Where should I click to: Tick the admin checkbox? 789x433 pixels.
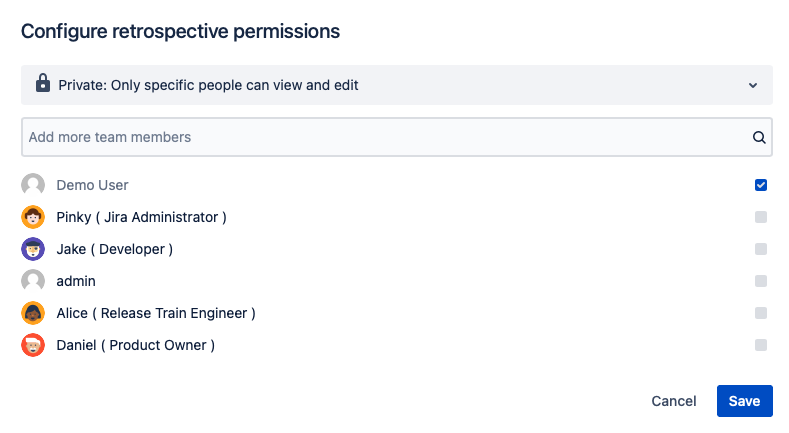[x=761, y=281]
